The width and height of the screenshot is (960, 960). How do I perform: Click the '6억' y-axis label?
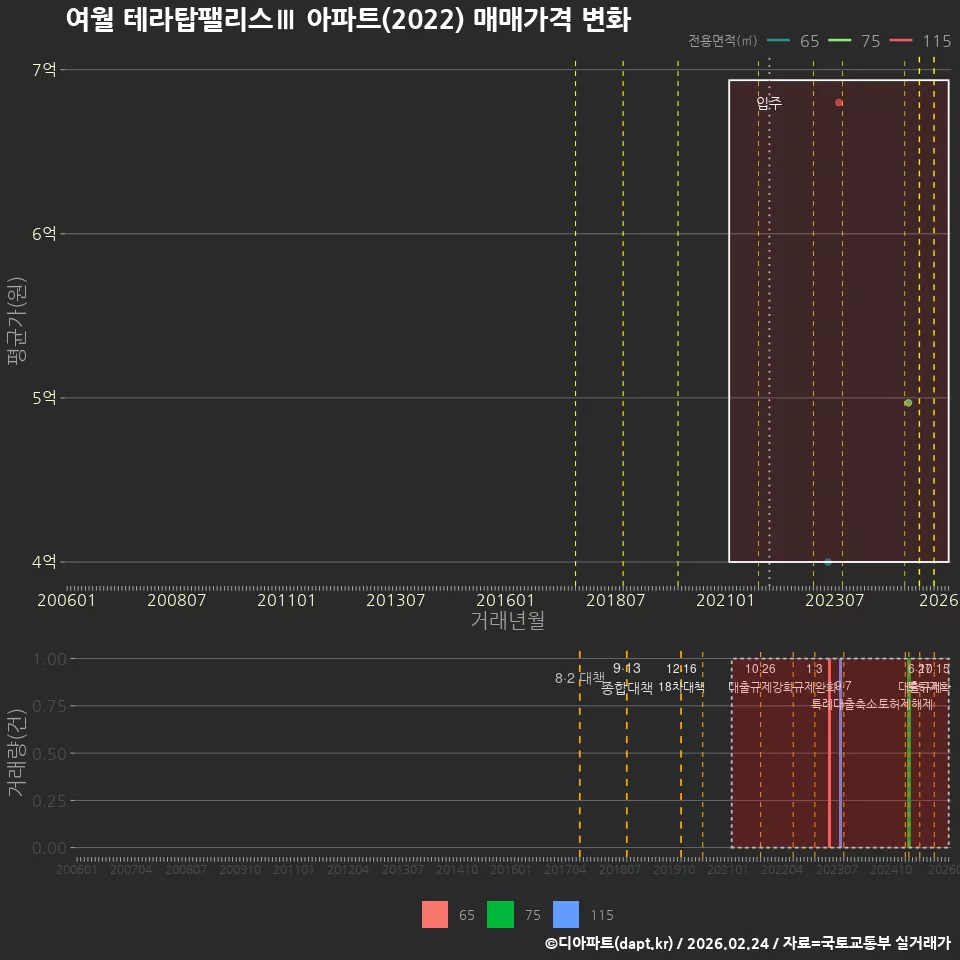coord(44,234)
